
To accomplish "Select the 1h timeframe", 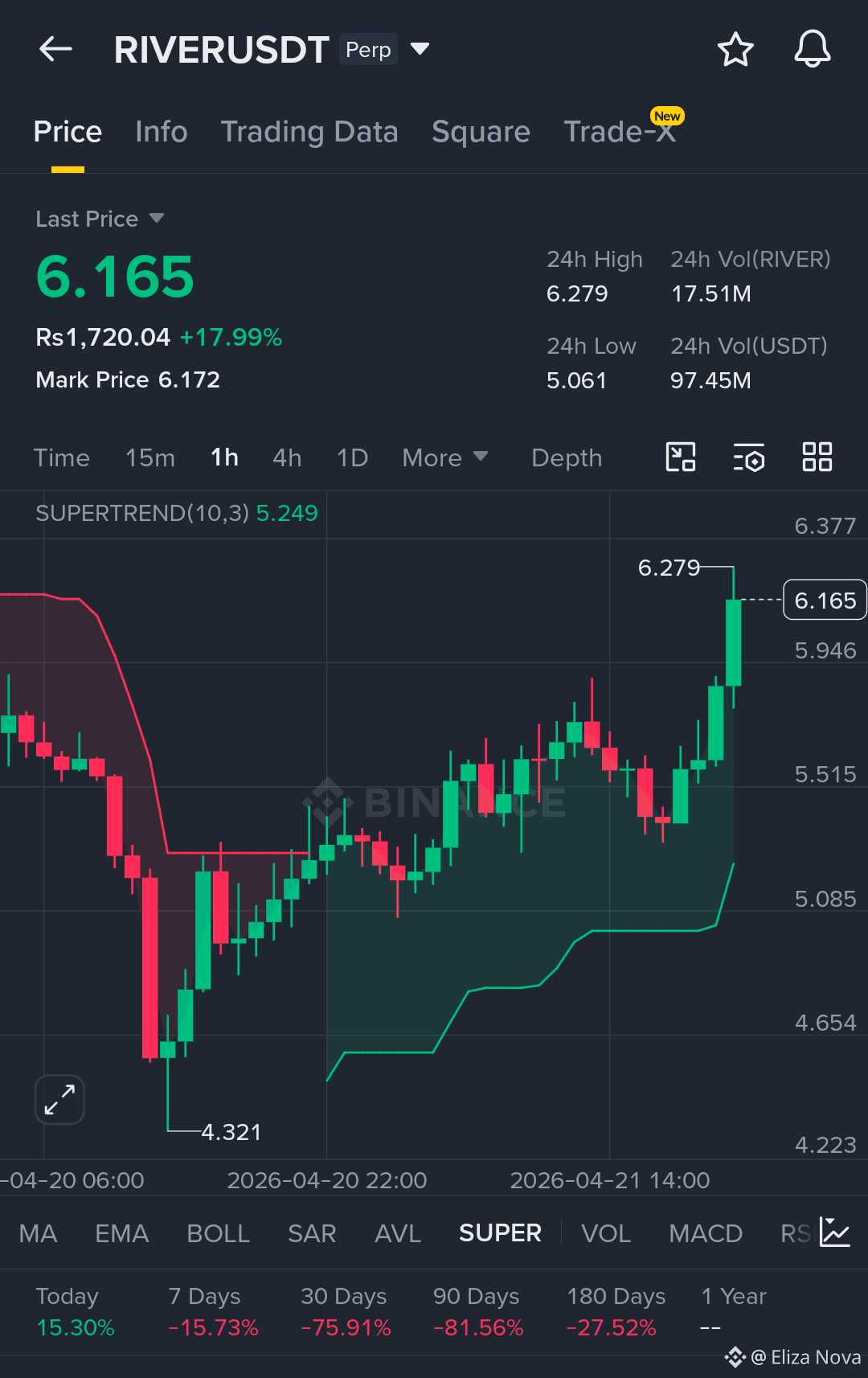I will pyautogui.click(x=224, y=457).
